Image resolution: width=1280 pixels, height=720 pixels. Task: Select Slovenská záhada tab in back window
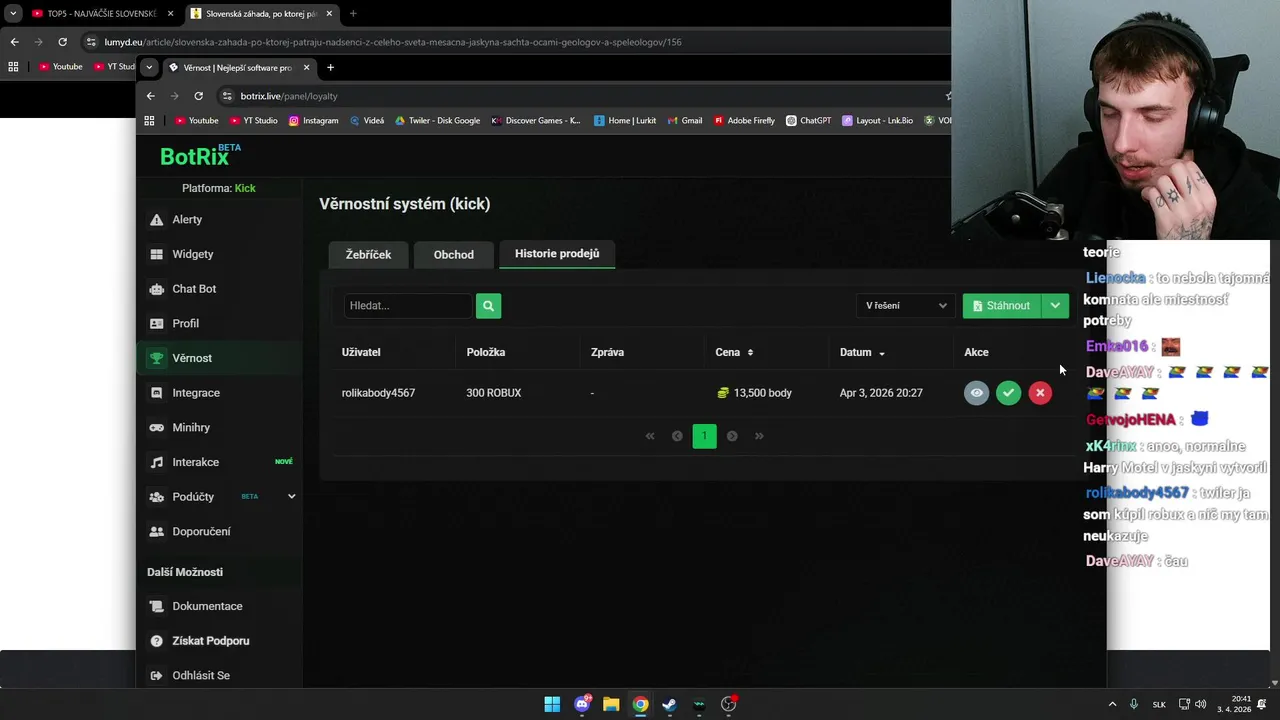262,14
